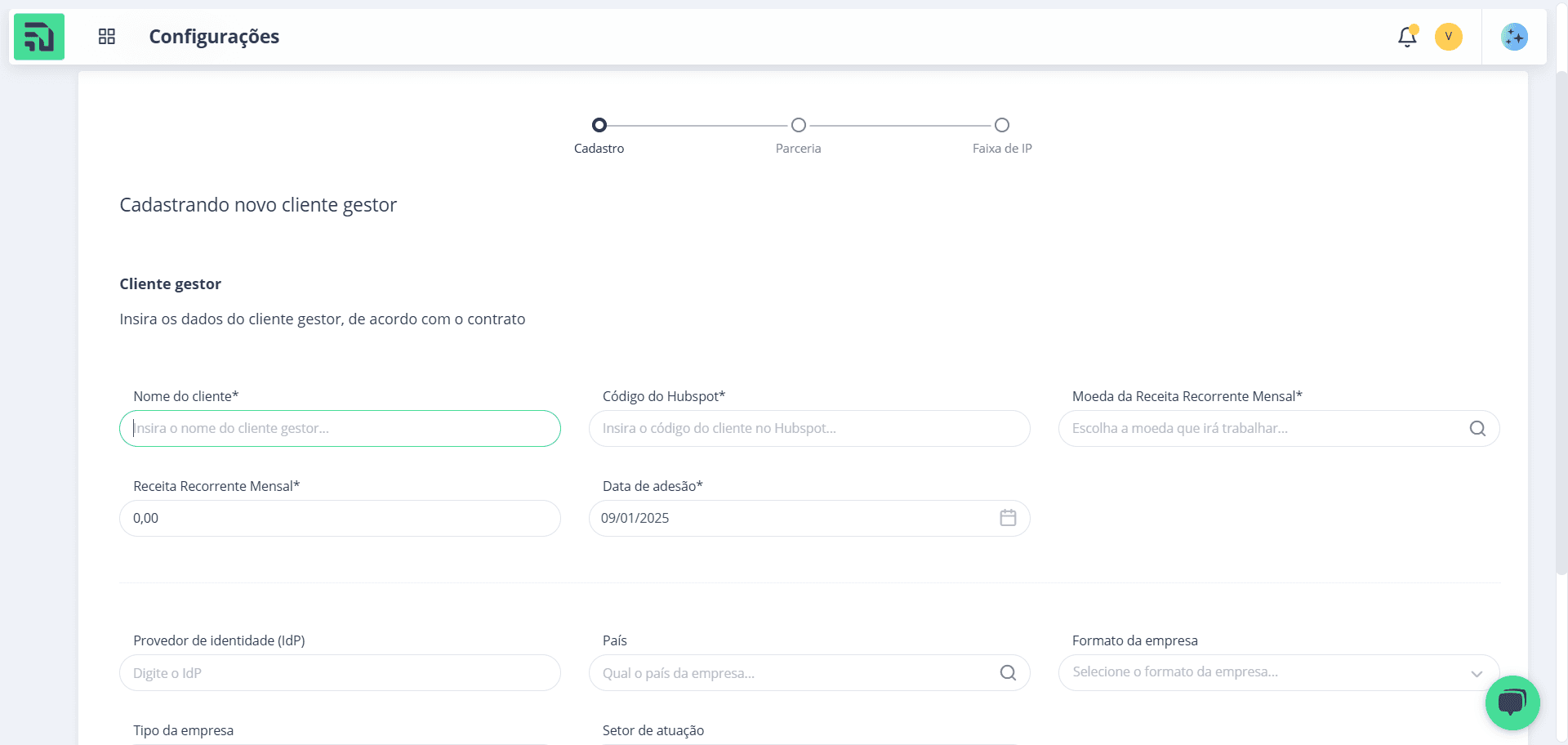The image size is (1568, 745).
Task: Click the search icon in Moeda field
Action: pyautogui.click(x=1477, y=428)
